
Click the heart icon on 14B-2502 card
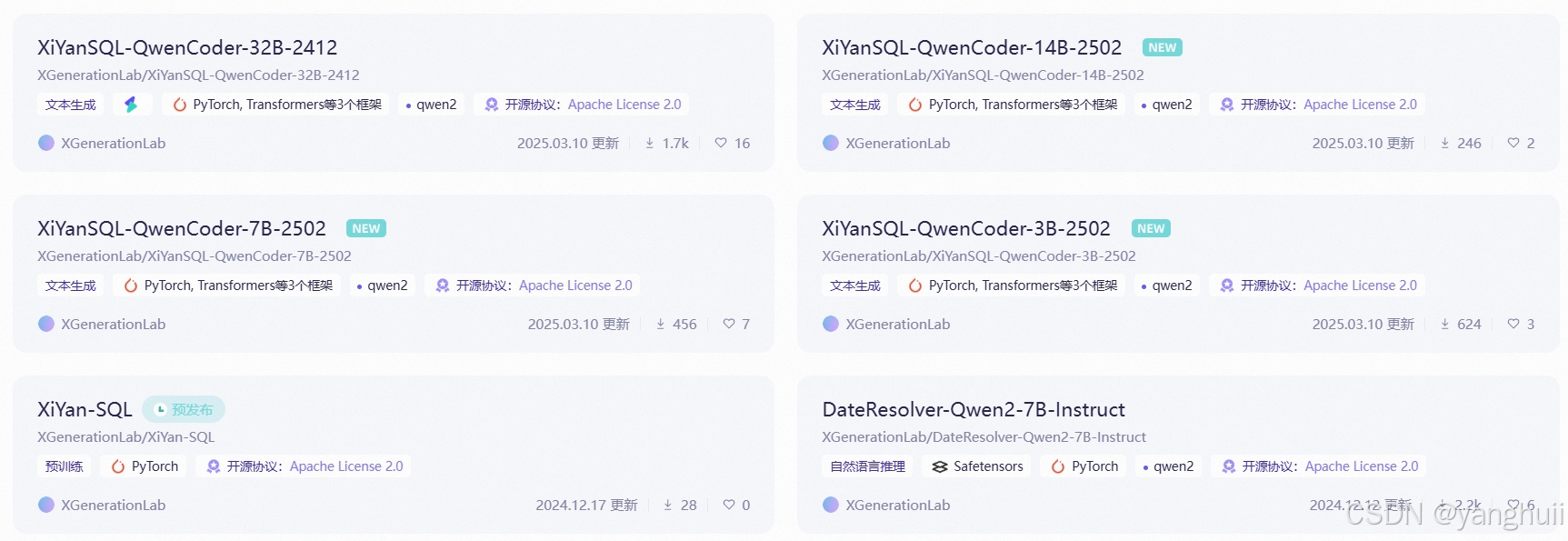pyautogui.click(x=1513, y=143)
